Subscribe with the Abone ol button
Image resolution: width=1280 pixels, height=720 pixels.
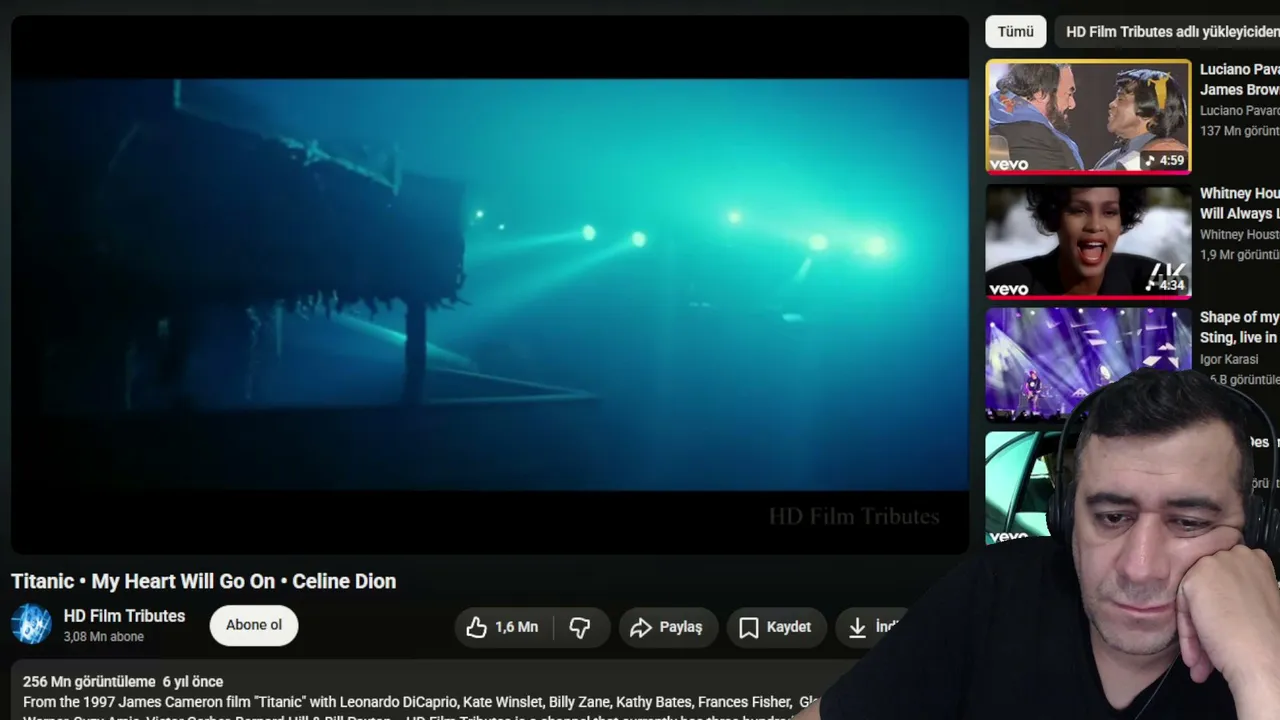254,625
